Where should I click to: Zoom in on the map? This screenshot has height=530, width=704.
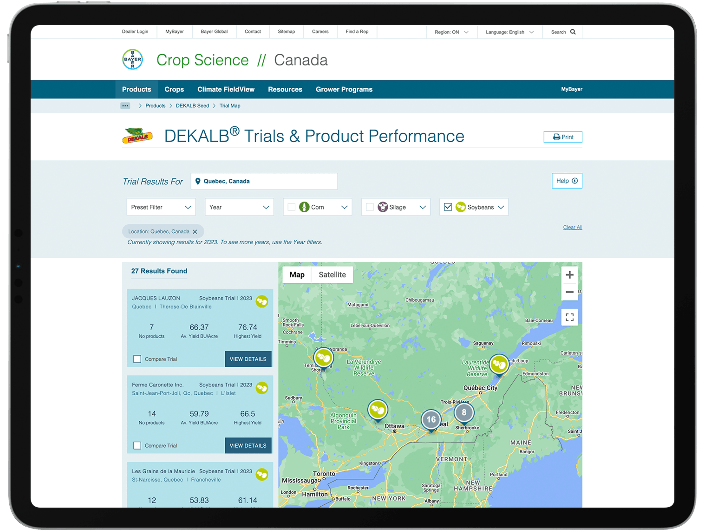570,275
